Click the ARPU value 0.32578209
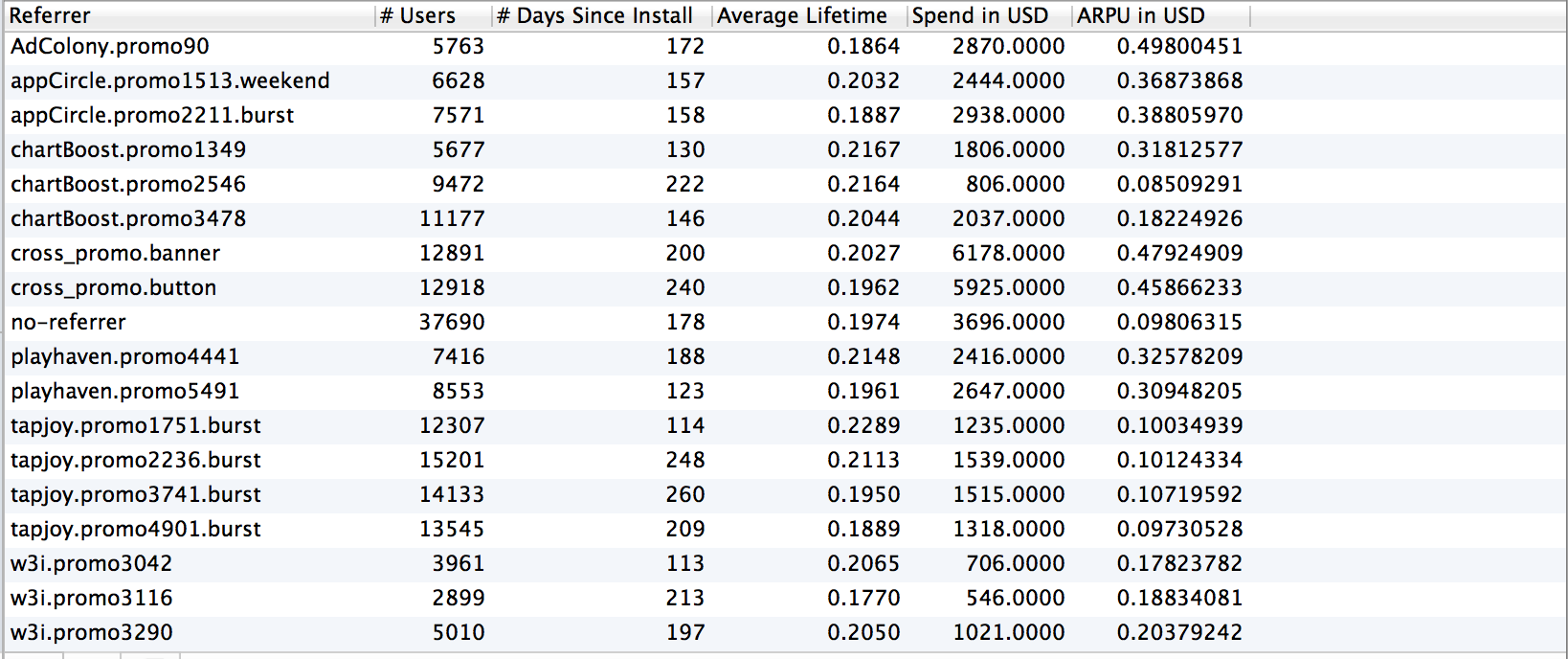 [x=1179, y=356]
